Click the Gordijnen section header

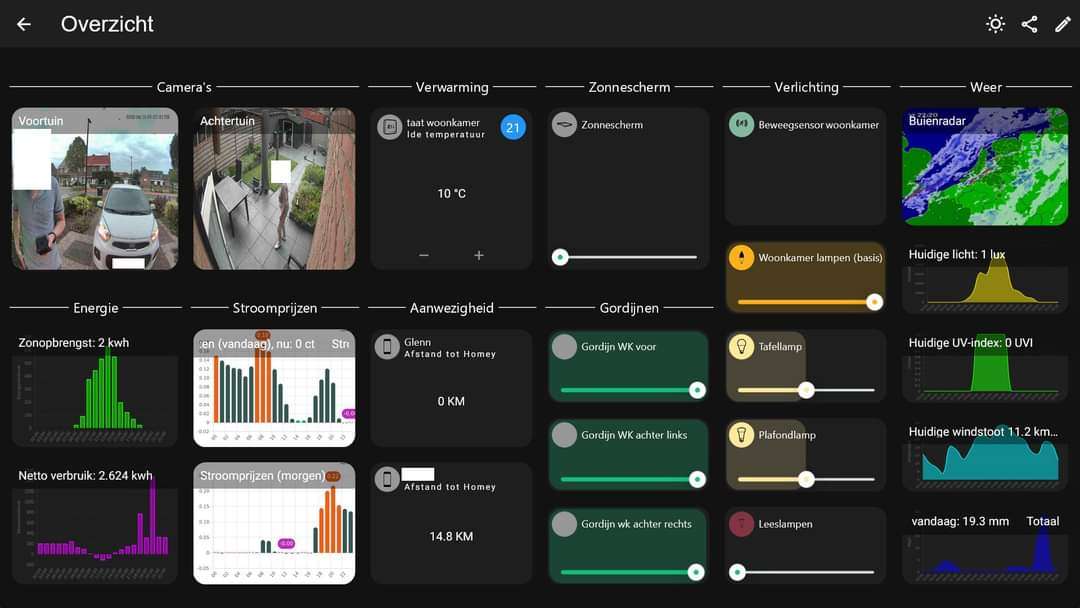pyautogui.click(x=629, y=308)
